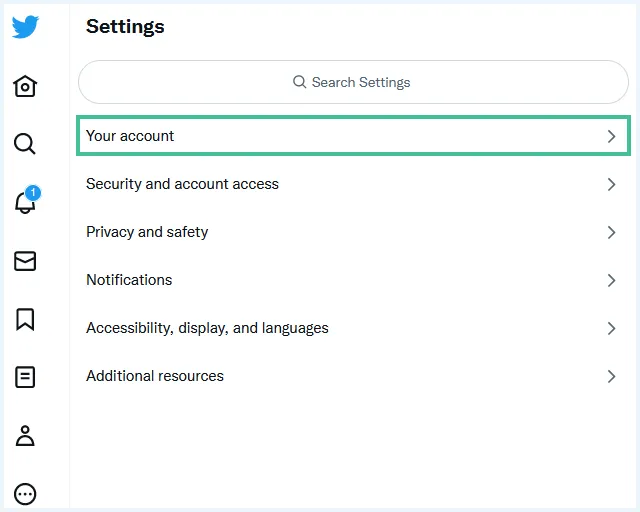The width and height of the screenshot is (640, 512).
Task: Open Additional resources section
Action: [x=353, y=376]
